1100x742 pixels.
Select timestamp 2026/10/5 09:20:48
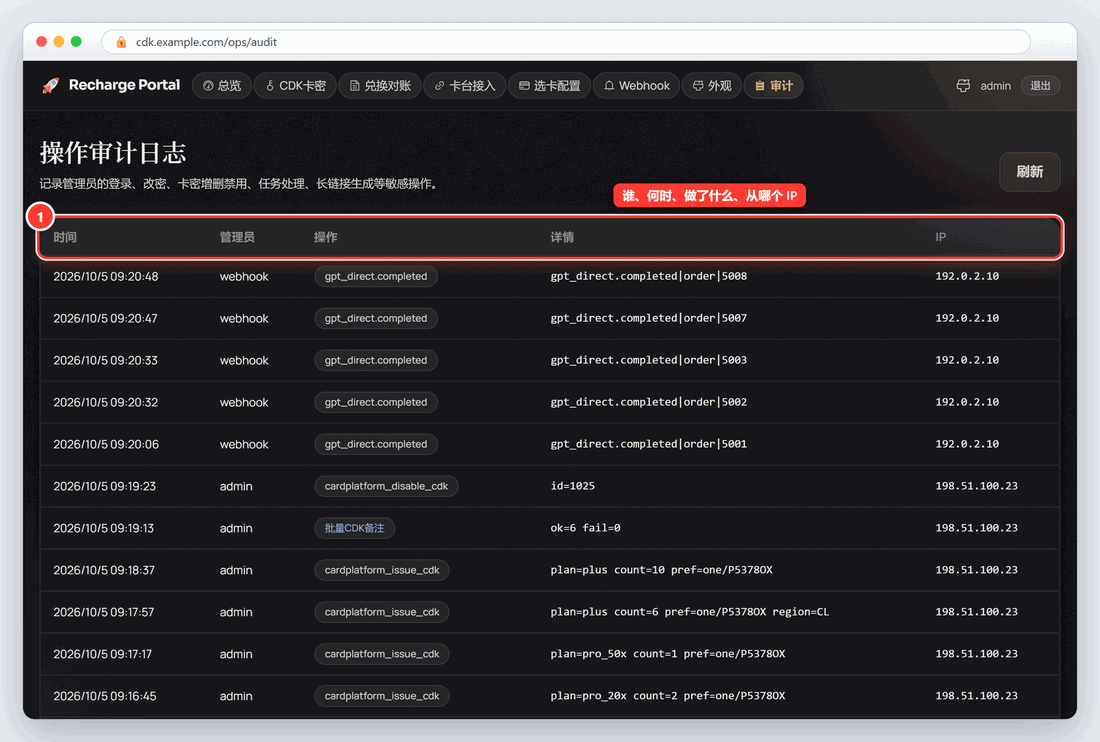pos(106,276)
